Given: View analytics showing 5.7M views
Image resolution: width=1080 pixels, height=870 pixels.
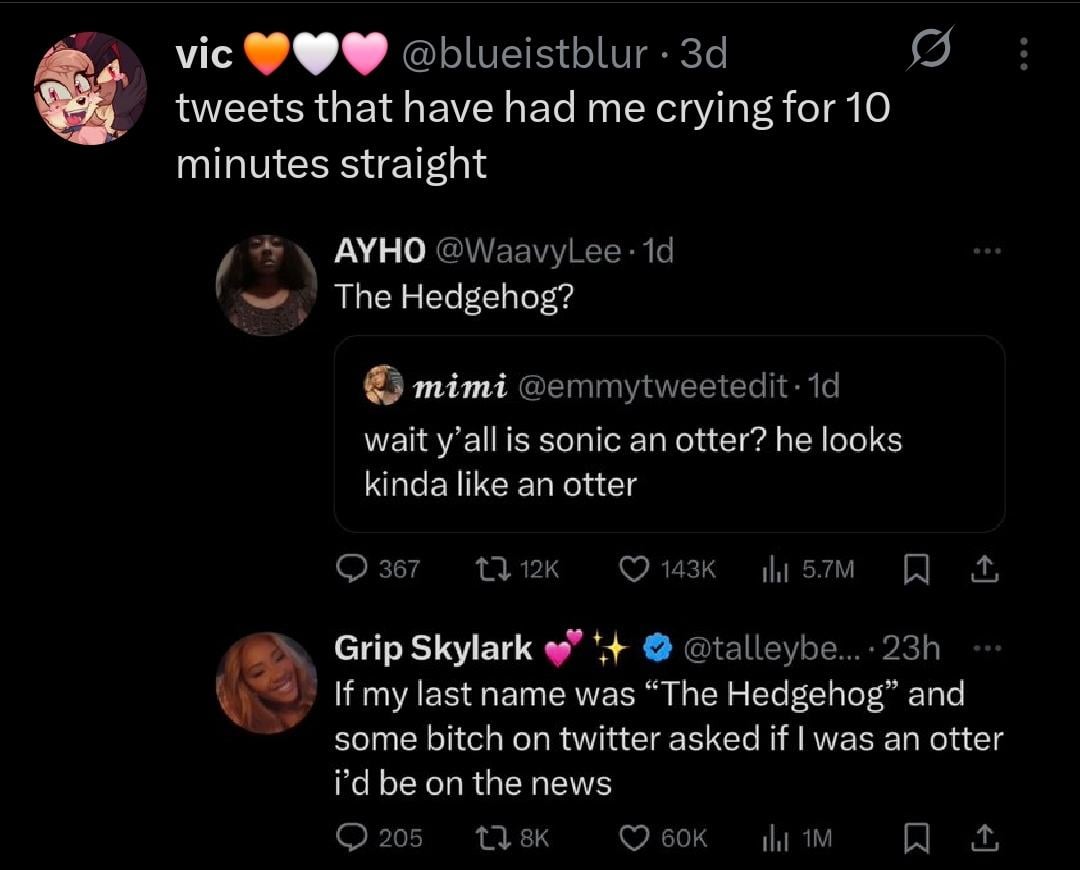Looking at the screenshot, I should [x=808, y=570].
